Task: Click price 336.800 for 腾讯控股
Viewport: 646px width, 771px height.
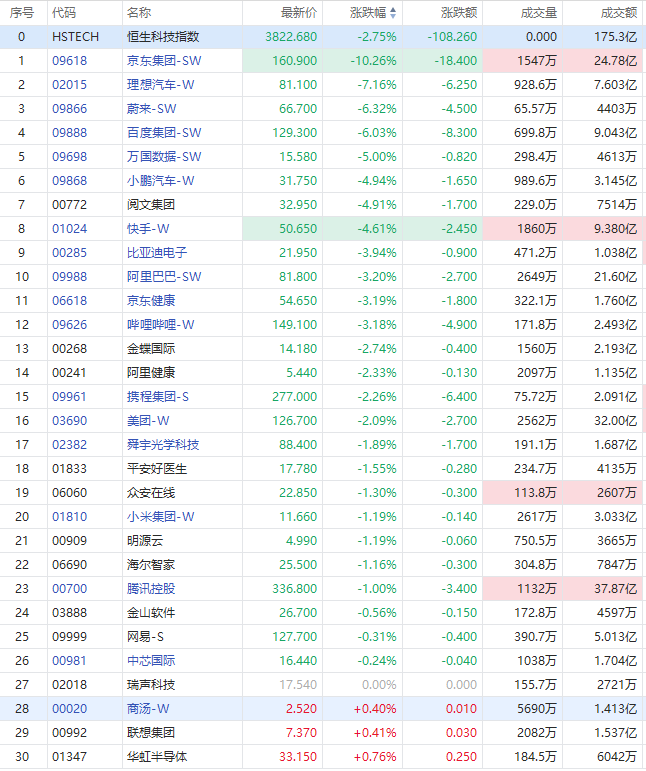Action: point(295,589)
